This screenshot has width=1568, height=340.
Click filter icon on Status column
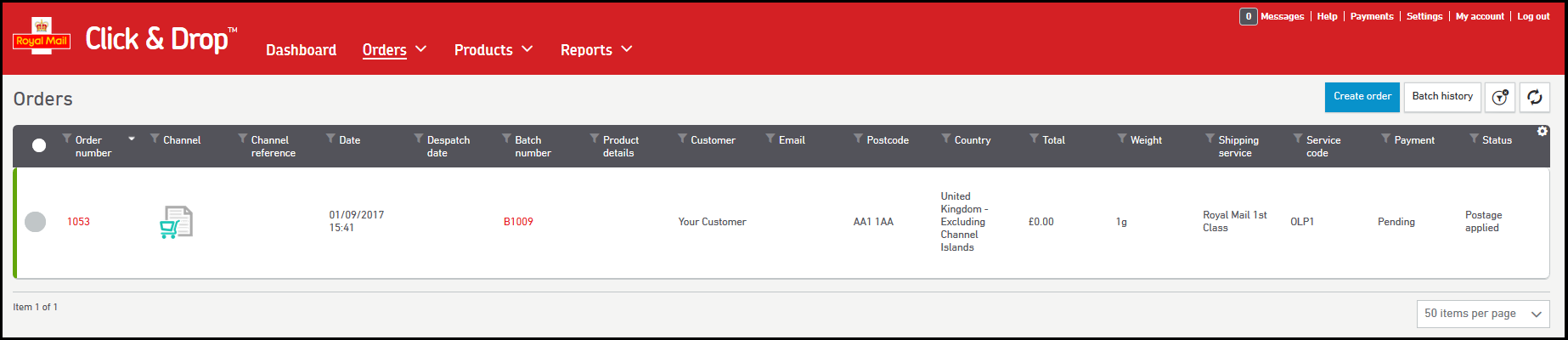(1474, 139)
